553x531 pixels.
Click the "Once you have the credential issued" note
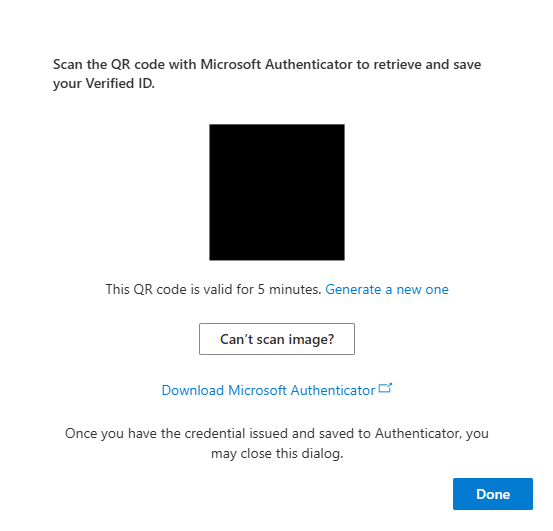coord(277,443)
